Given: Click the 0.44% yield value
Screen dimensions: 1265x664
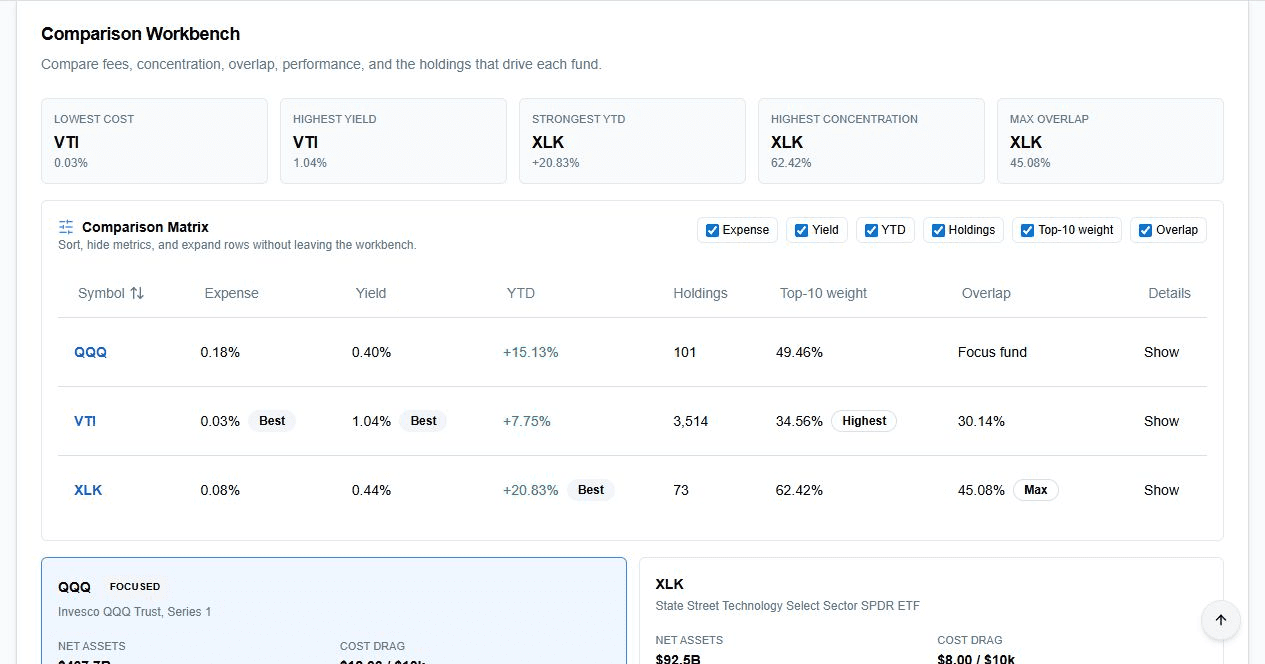Looking at the screenshot, I should point(371,490).
